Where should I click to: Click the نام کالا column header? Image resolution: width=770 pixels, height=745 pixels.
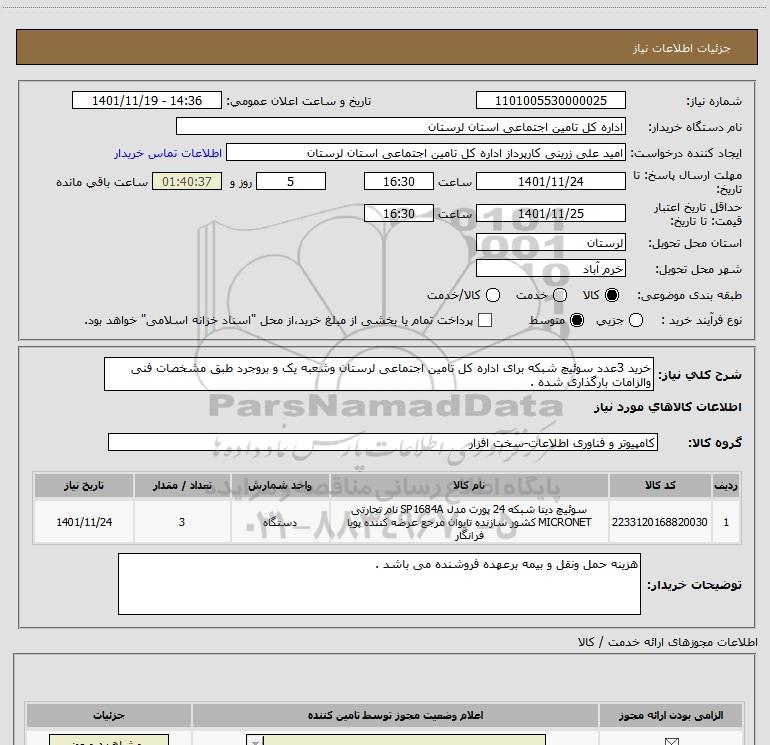[469, 485]
